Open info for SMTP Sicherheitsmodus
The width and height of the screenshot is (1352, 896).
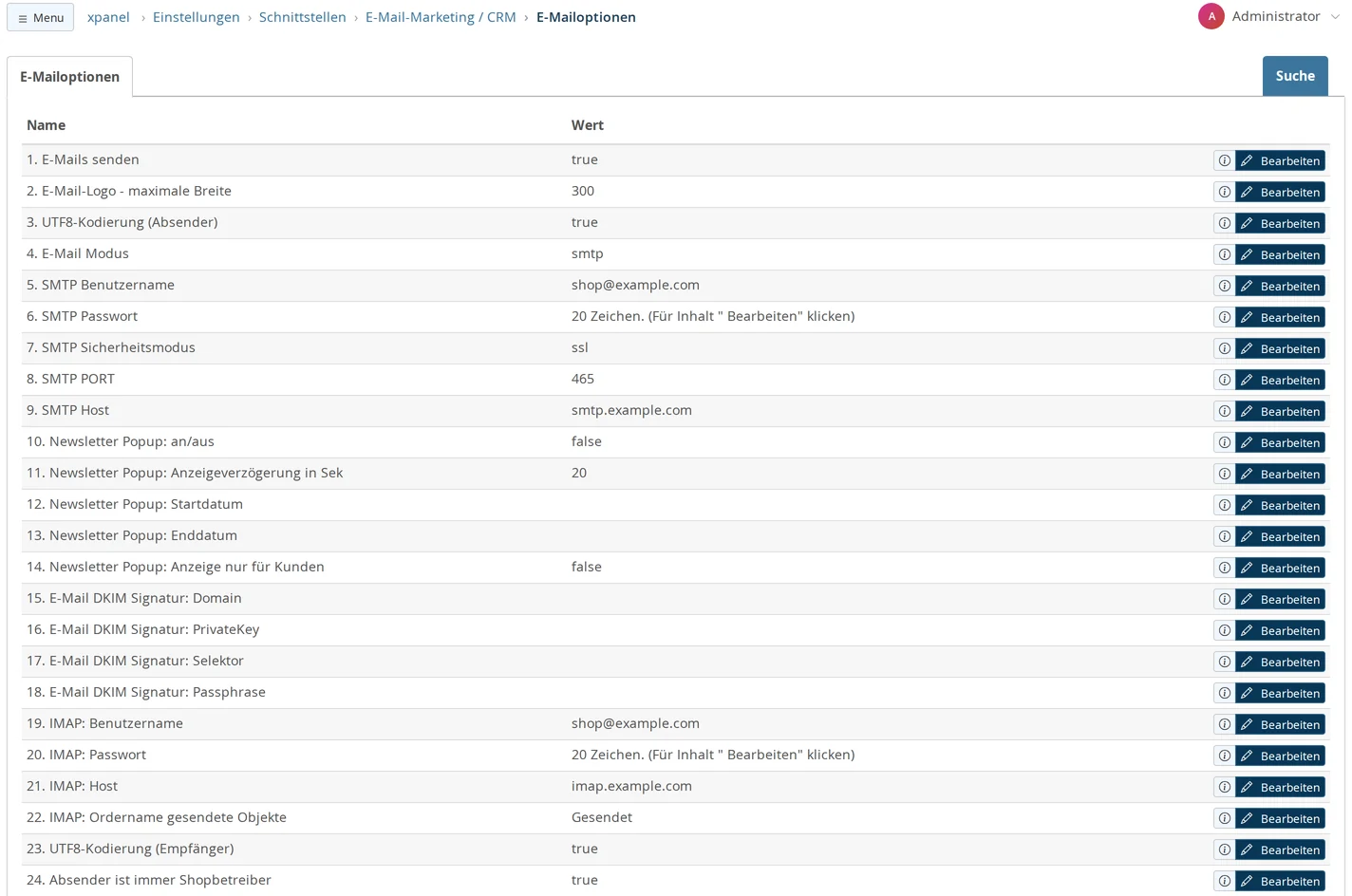coord(1224,348)
